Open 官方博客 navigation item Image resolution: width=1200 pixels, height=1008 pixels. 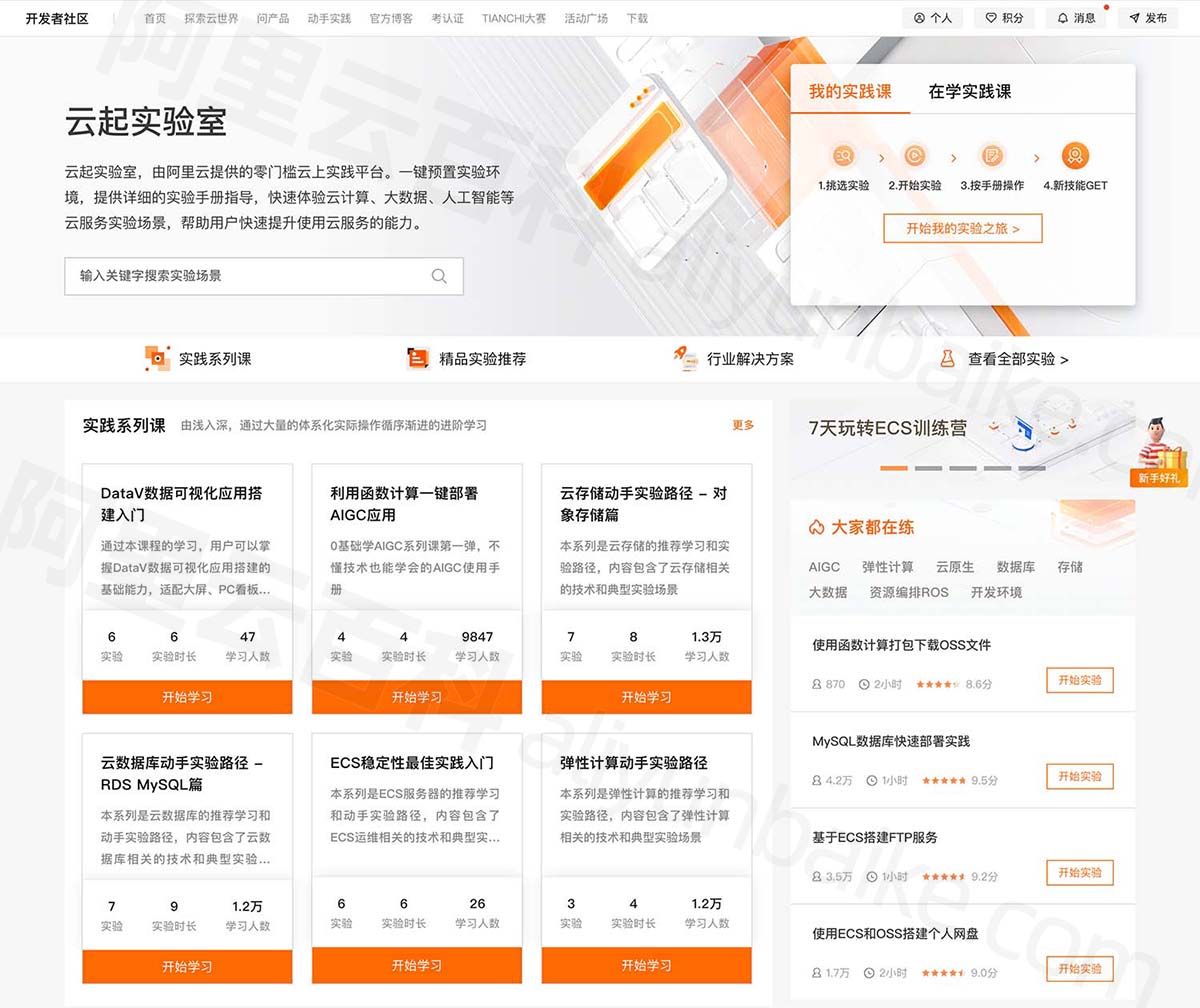point(391,18)
